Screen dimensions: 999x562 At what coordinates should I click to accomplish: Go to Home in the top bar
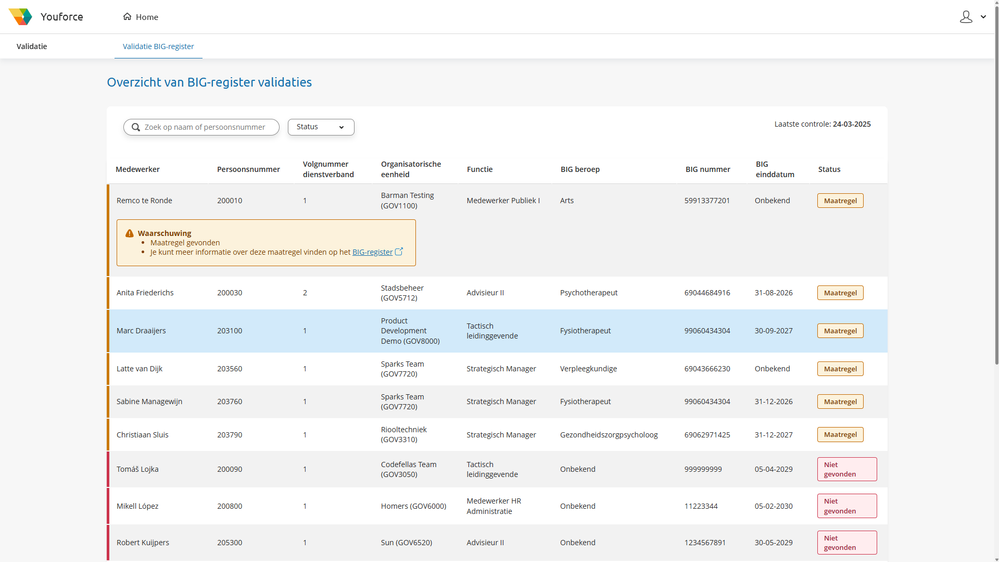pos(146,17)
